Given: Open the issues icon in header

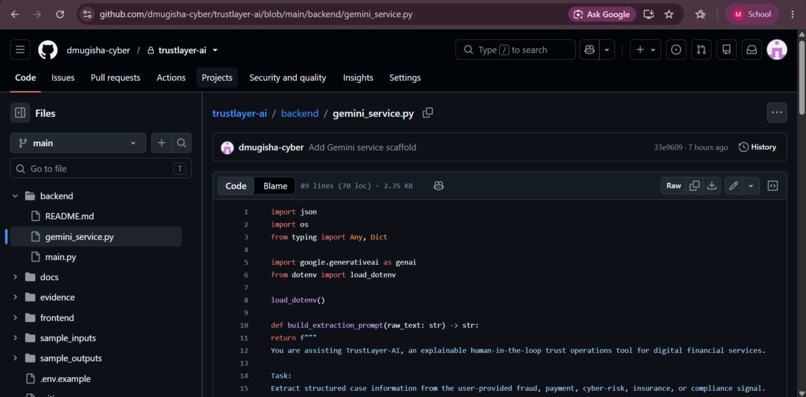Looking at the screenshot, I should pos(676,50).
